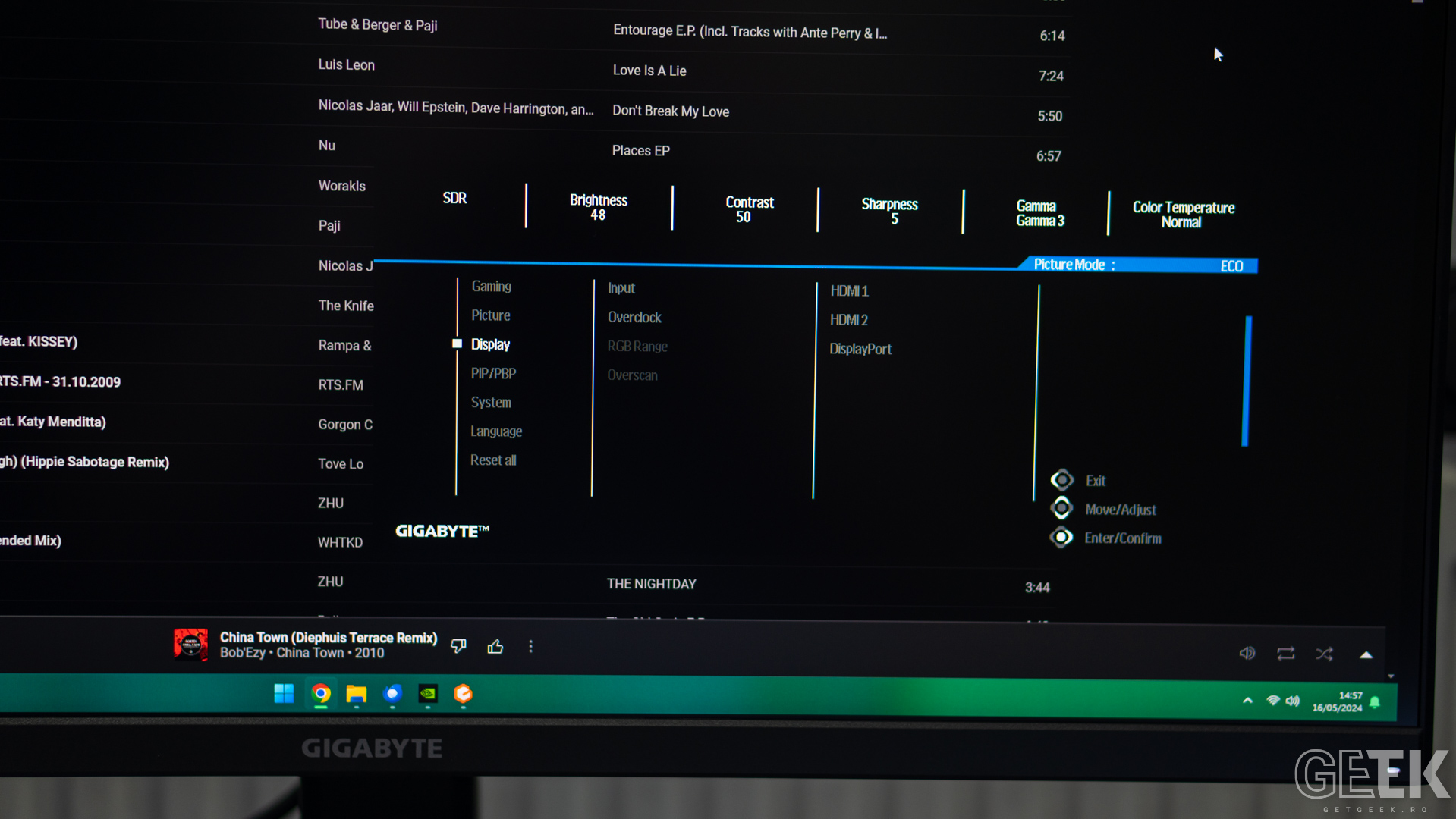This screenshot has width=1456, height=819.
Task: Select the Overscan submenu option
Action: tap(632, 375)
